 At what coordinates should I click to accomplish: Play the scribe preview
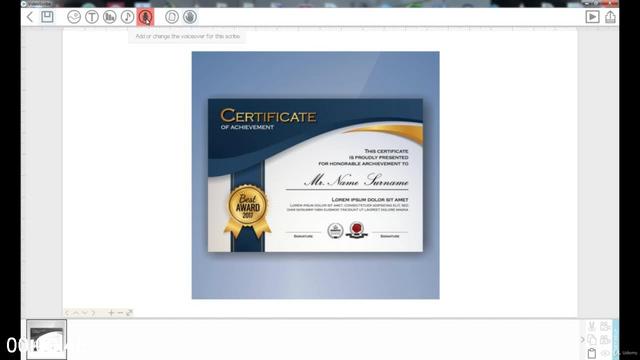[x=592, y=17]
